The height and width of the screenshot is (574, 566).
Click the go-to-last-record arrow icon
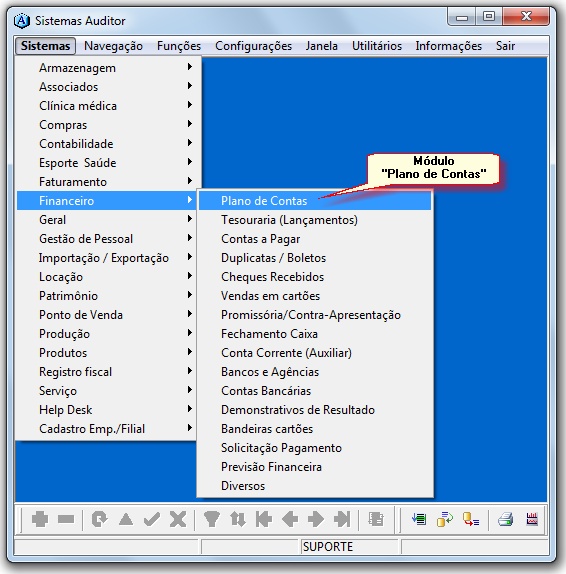coord(342,519)
